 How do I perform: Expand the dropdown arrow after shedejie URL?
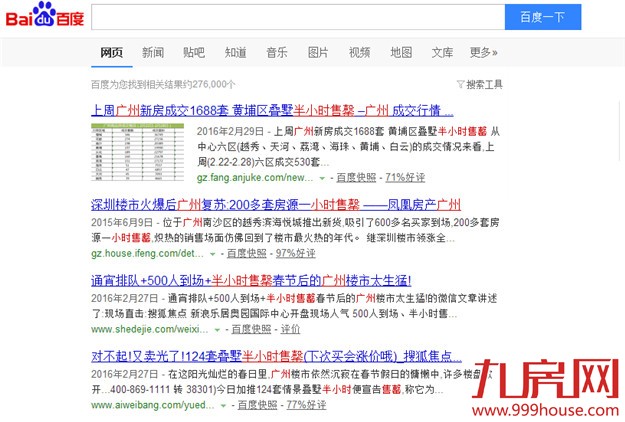click(x=217, y=330)
